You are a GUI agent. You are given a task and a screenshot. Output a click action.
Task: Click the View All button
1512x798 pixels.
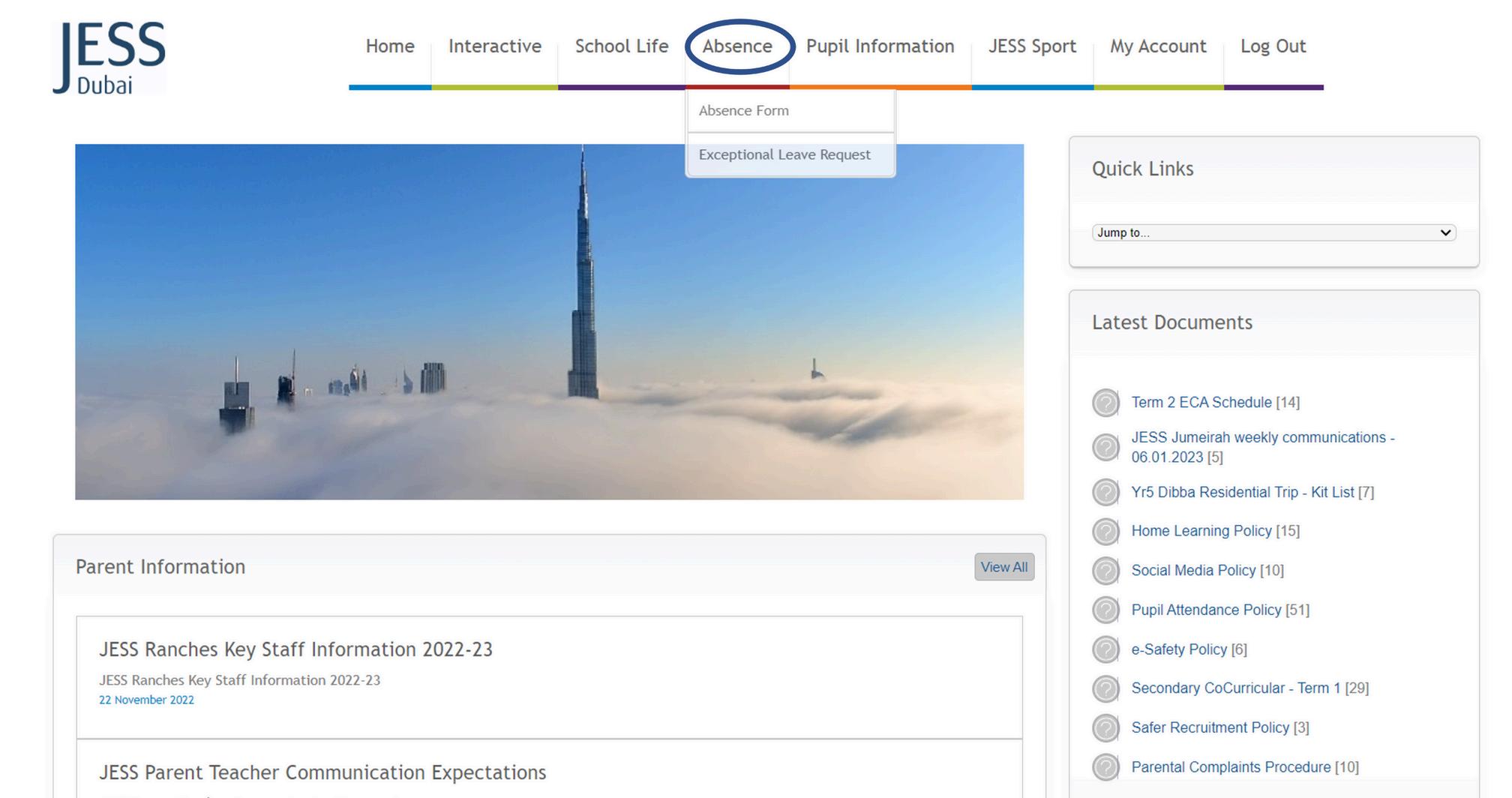1004,567
